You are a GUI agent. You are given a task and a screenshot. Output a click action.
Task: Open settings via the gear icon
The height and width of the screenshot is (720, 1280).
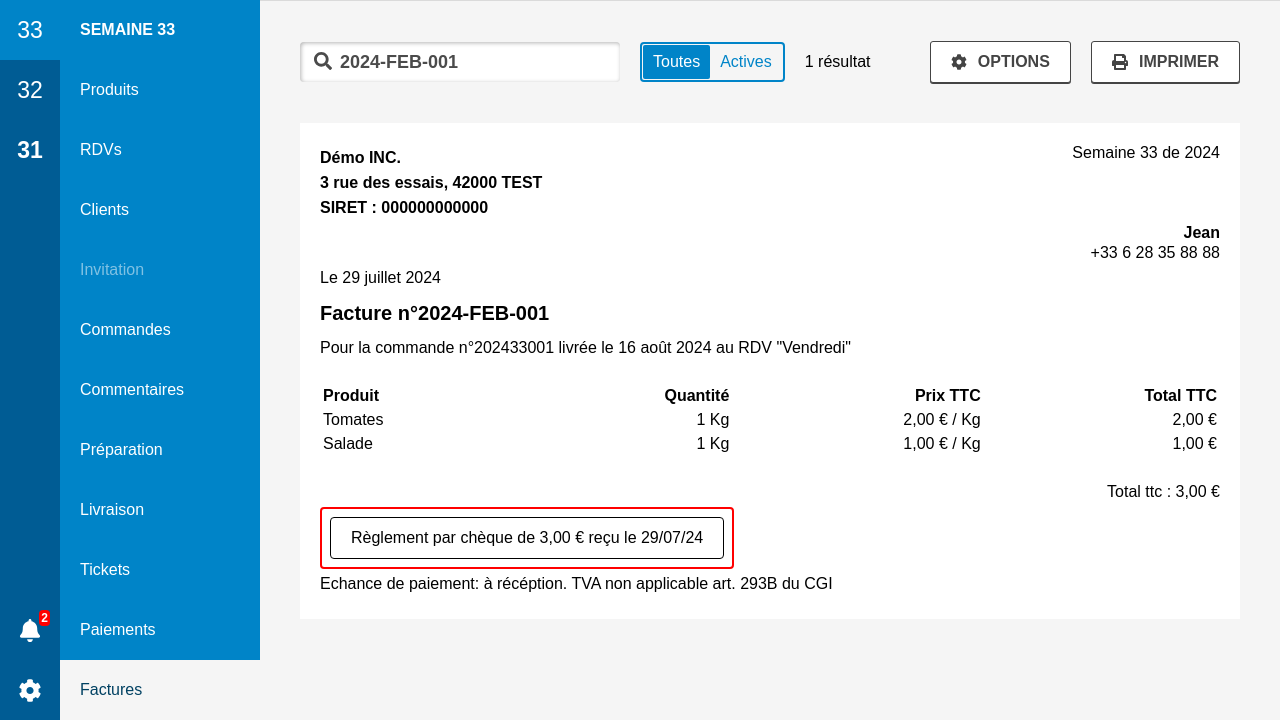(x=30, y=690)
